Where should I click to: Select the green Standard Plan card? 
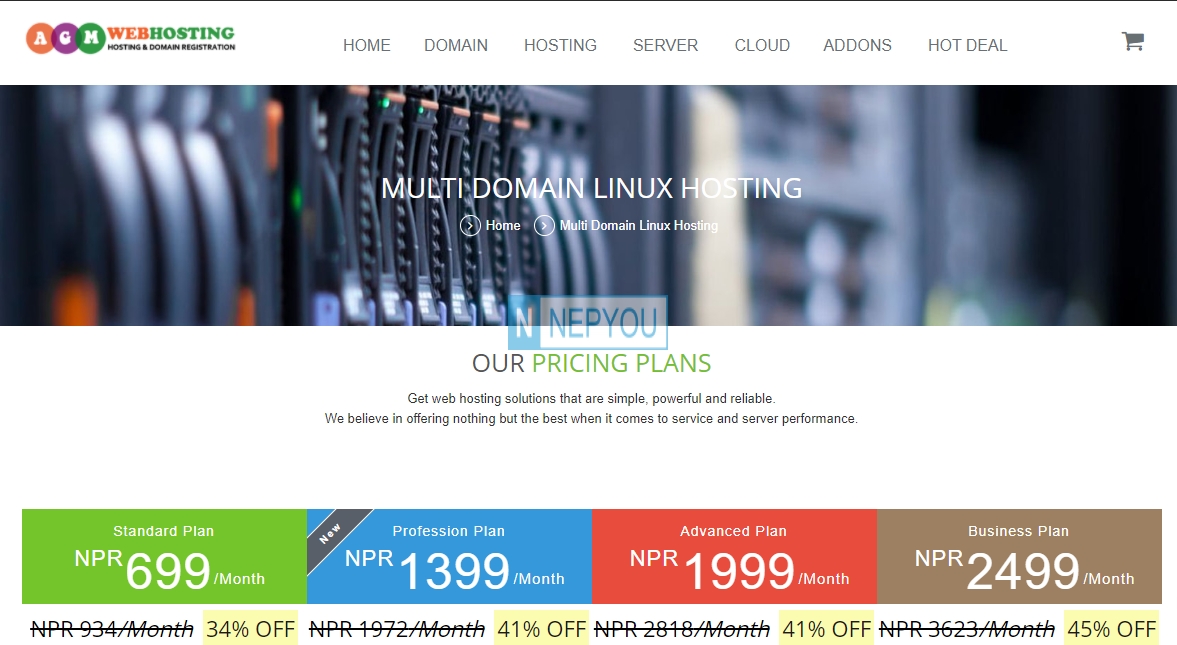click(x=164, y=557)
